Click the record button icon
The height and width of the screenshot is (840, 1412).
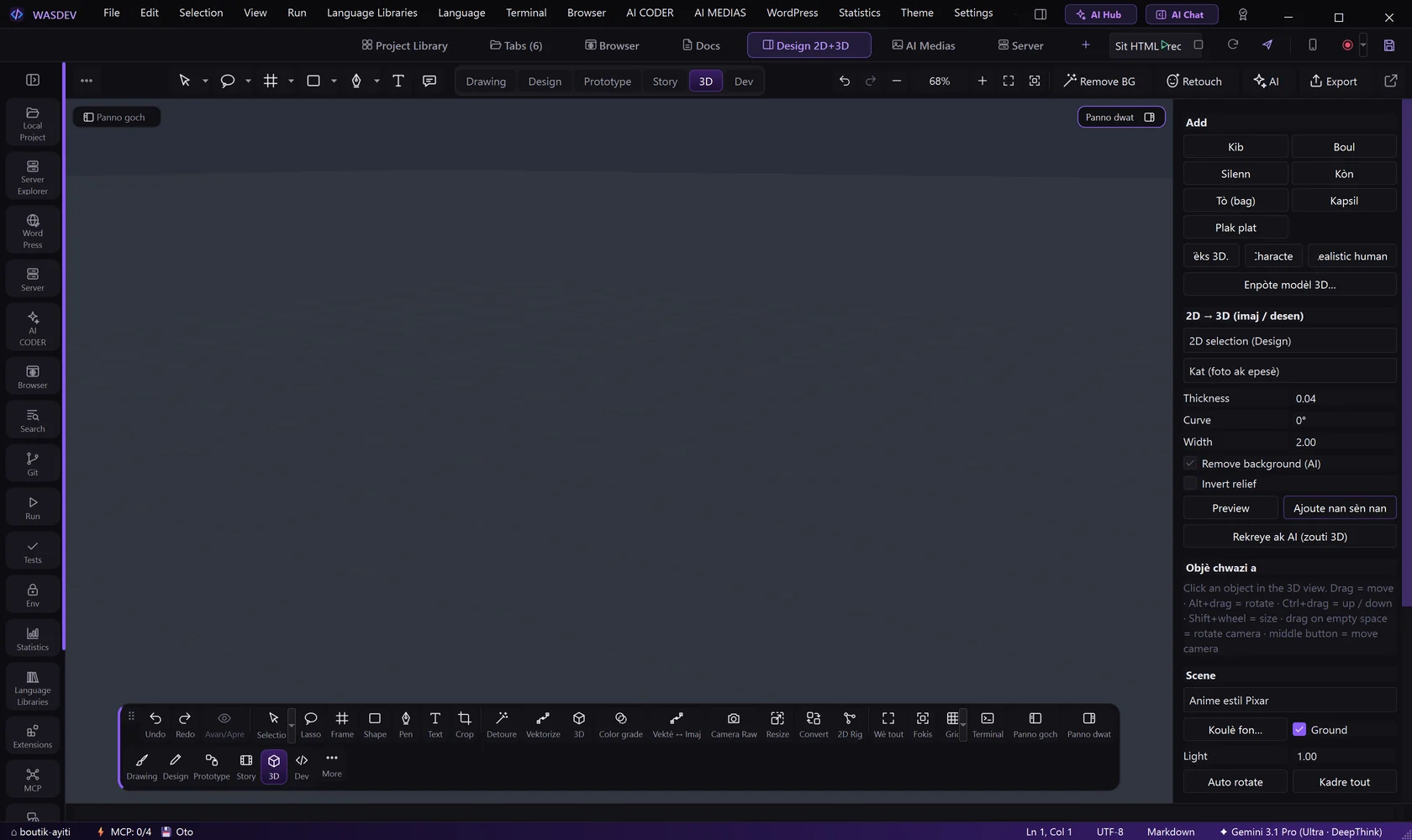coord(1347,45)
